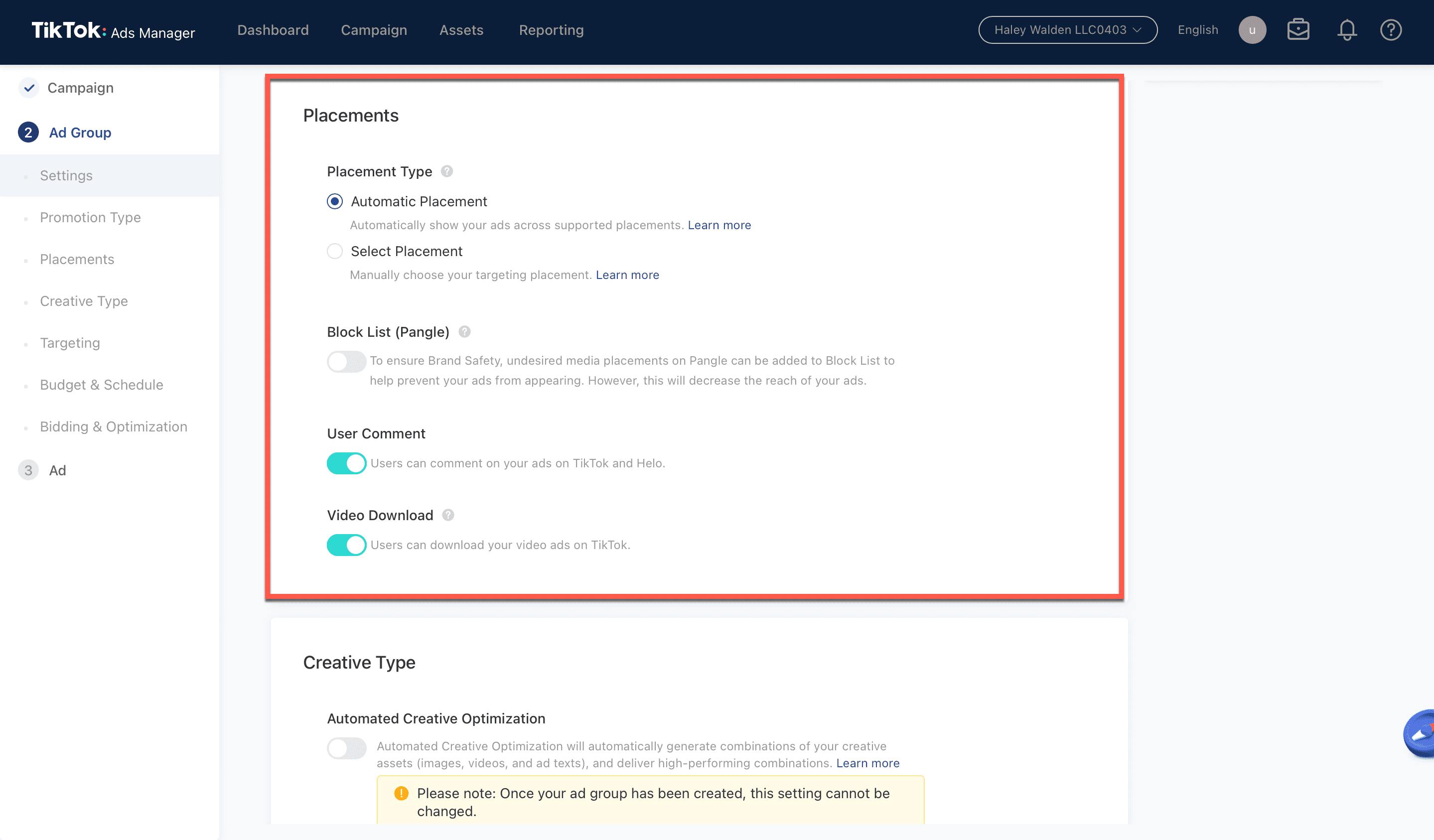Click floating blue assistant icon
Screen dimensions: 1434x840
coord(1421,734)
